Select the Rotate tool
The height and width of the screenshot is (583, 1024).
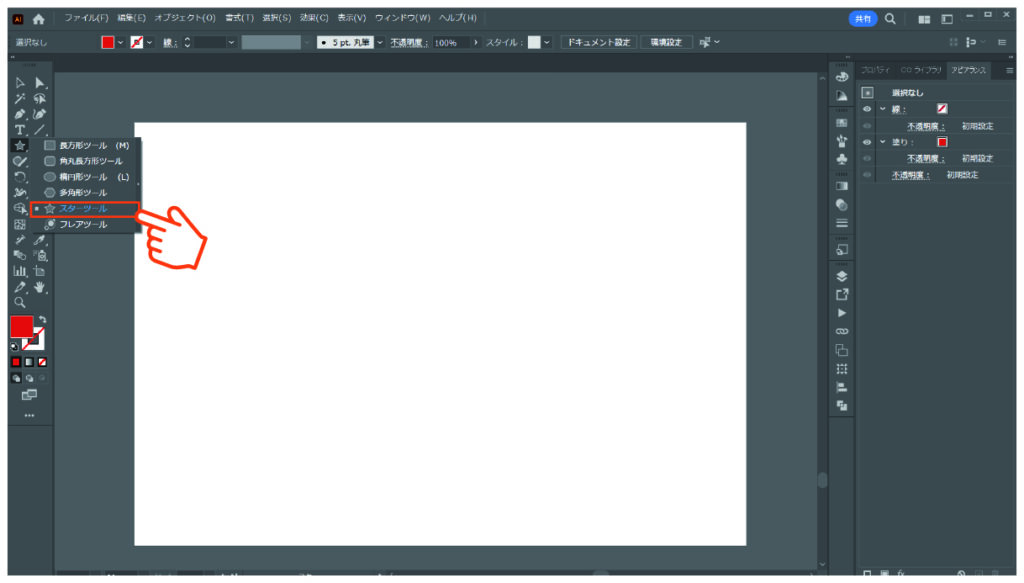click(20, 177)
